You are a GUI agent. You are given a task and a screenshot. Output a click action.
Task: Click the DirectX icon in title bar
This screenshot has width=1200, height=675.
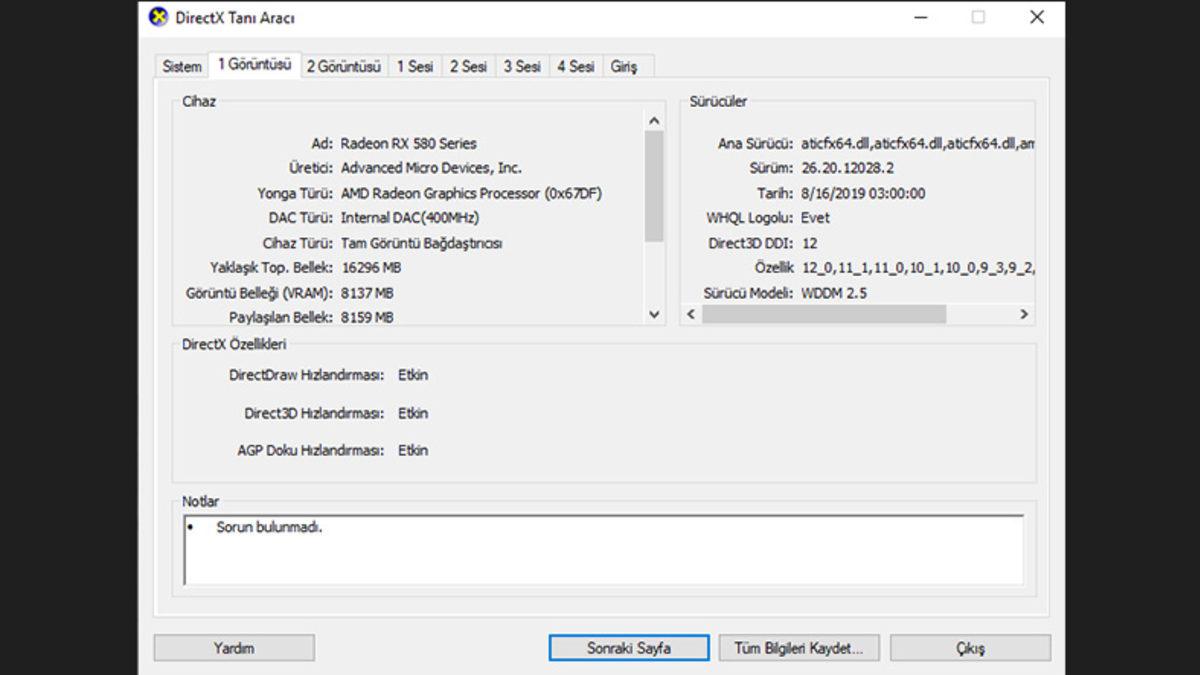coord(158,18)
